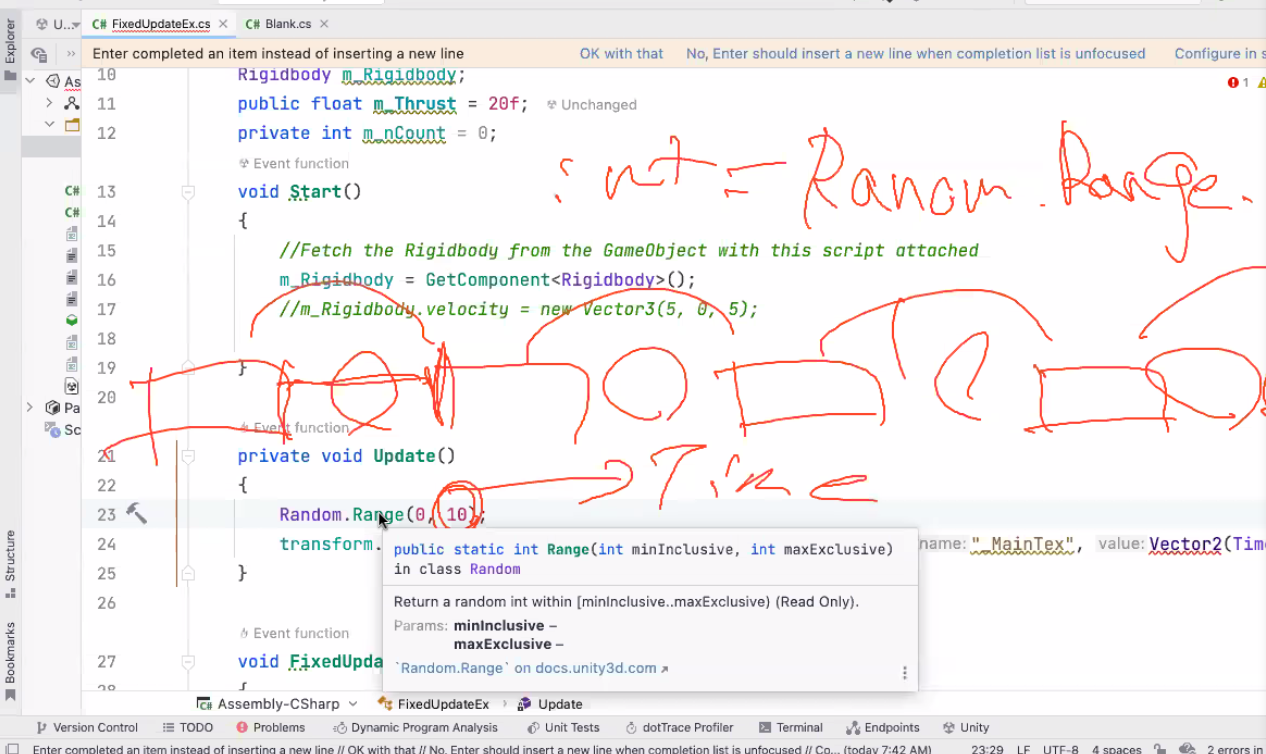Image resolution: width=1266 pixels, height=754 pixels.
Task: Expand the 'Pa' packages node in Explorer
Action: tap(30, 407)
